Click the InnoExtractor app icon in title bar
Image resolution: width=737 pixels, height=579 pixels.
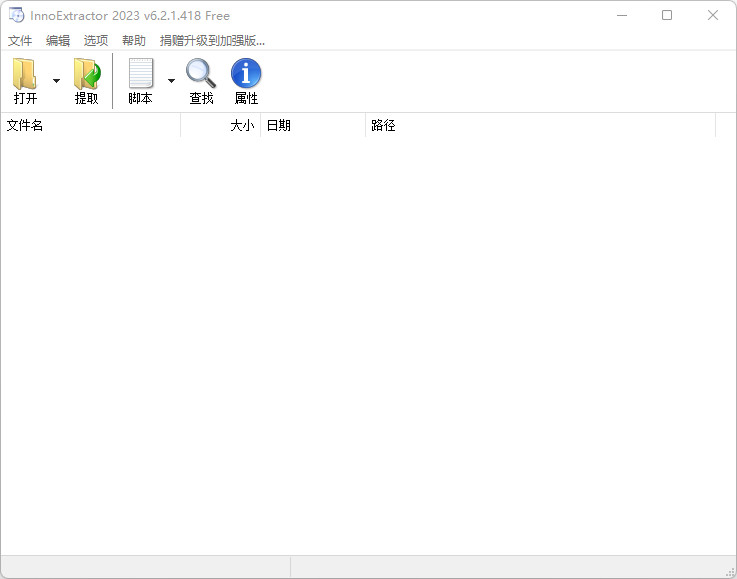(x=16, y=15)
